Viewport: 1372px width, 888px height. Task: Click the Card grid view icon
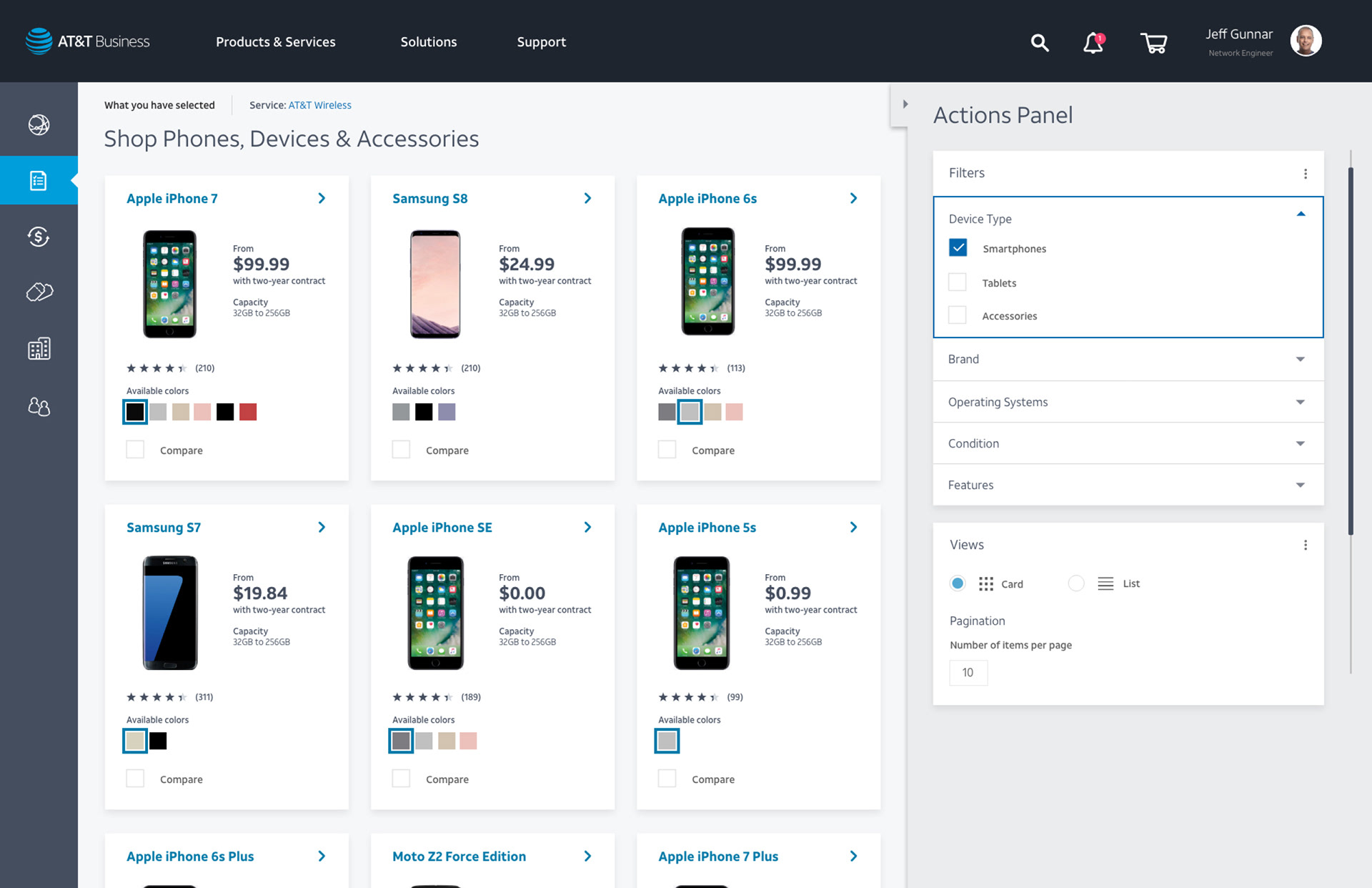(986, 584)
